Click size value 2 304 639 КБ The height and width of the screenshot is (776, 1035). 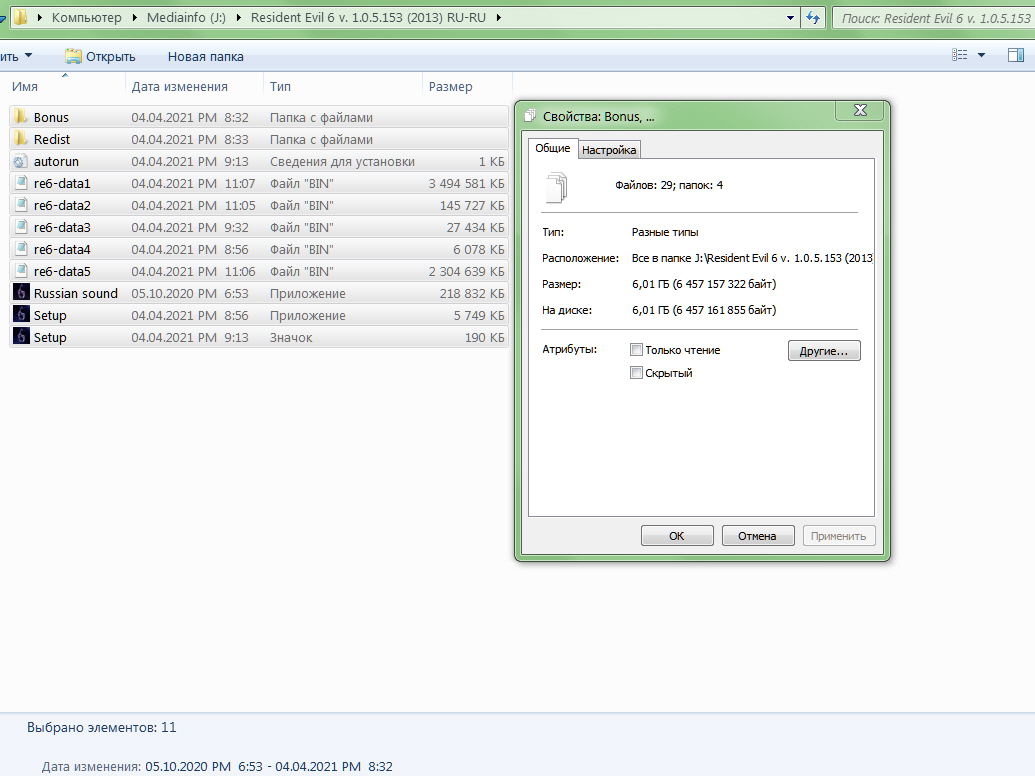(466, 271)
